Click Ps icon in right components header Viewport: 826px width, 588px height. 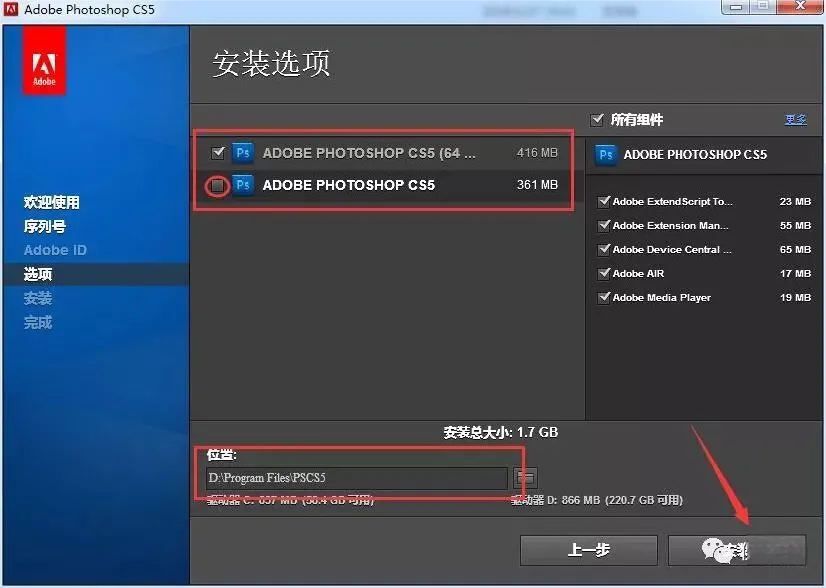point(605,155)
